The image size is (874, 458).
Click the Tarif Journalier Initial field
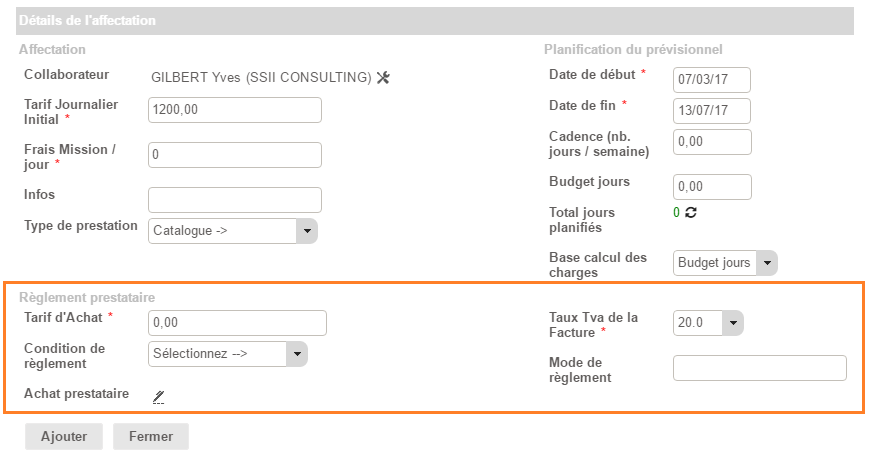235,110
